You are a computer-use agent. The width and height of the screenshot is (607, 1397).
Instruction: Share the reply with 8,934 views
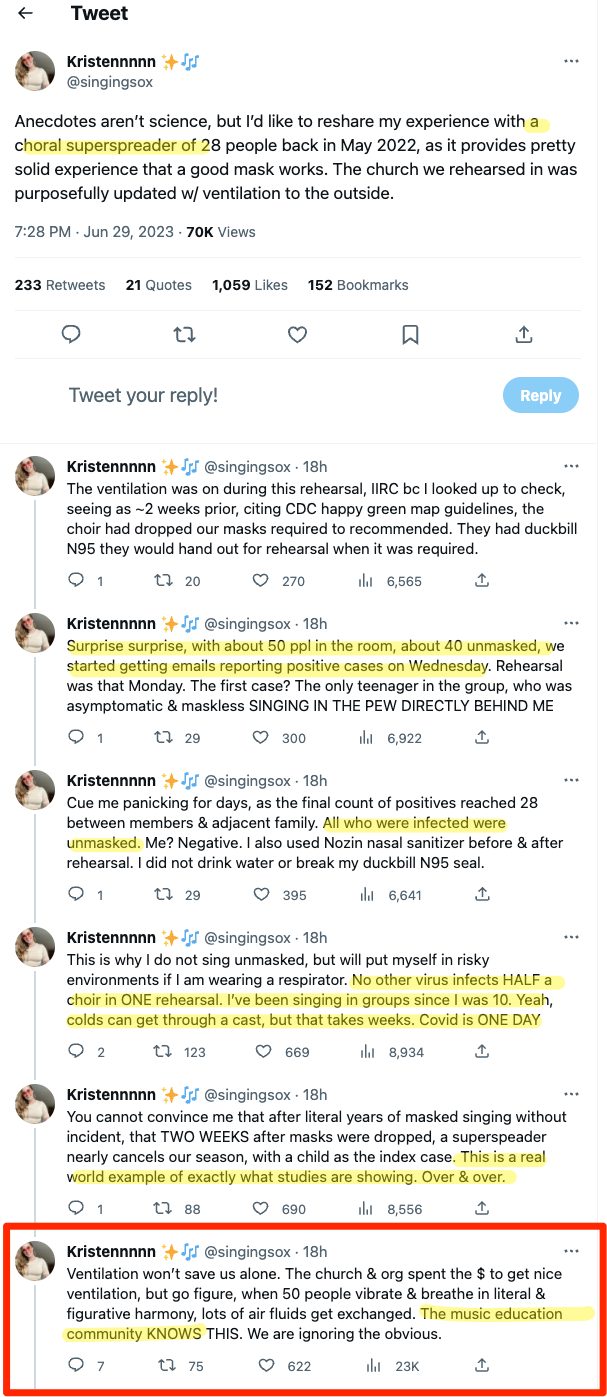coord(481,1052)
